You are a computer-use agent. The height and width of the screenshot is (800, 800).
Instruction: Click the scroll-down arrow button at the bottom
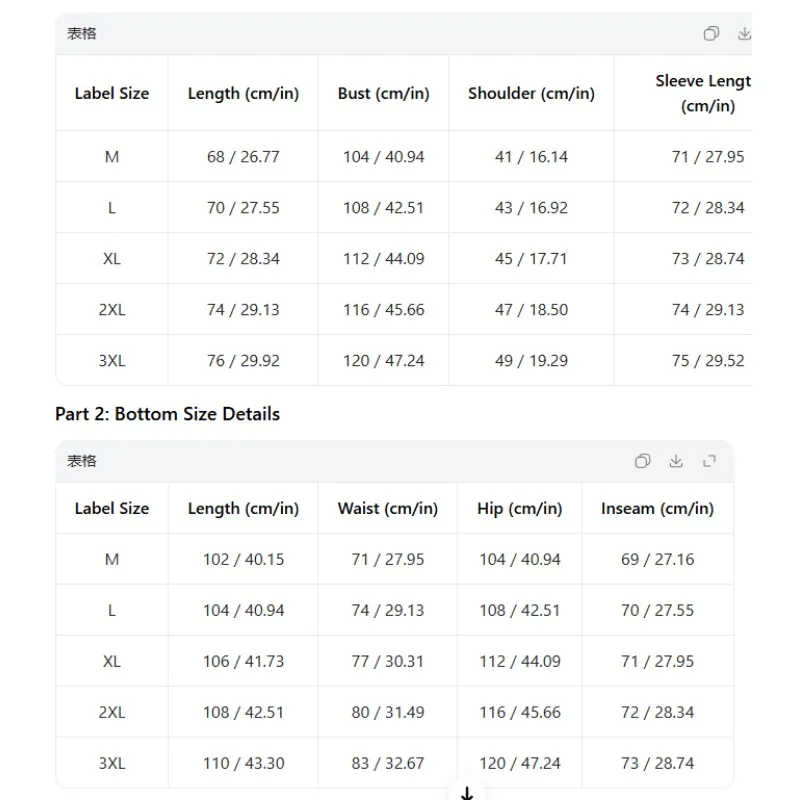click(467, 792)
